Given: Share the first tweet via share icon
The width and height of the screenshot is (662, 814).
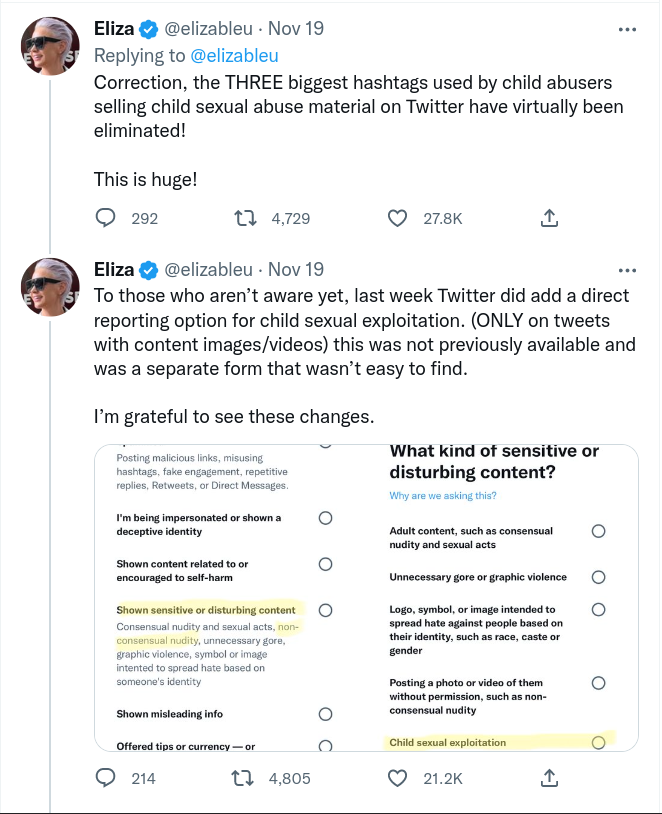Looking at the screenshot, I should [x=548, y=217].
